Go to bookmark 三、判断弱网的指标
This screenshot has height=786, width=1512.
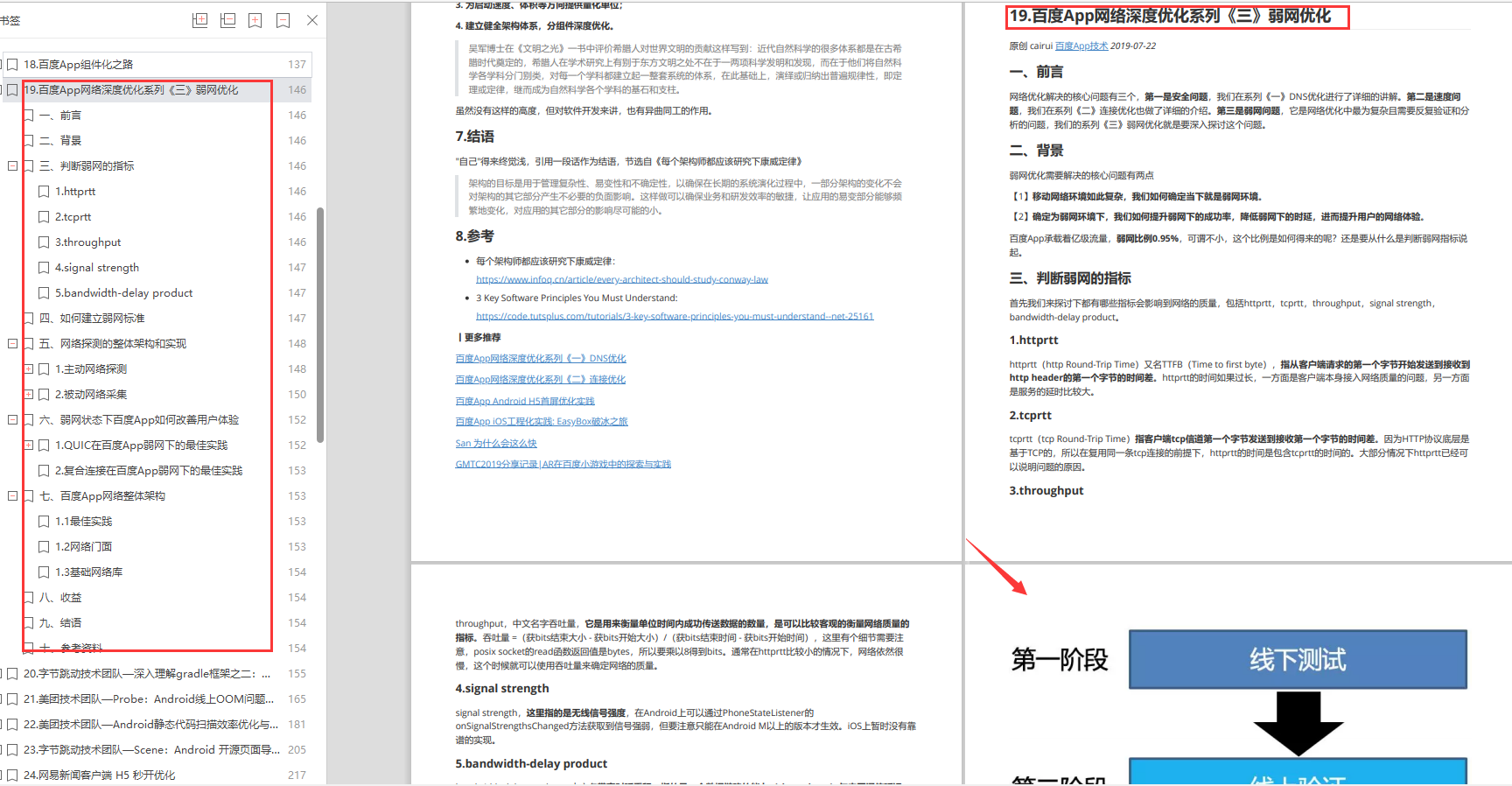87,166
